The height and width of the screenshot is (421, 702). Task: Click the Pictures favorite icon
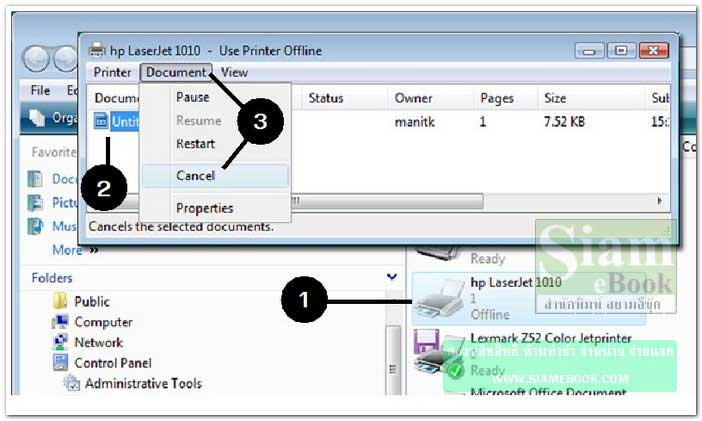[35, 202]
